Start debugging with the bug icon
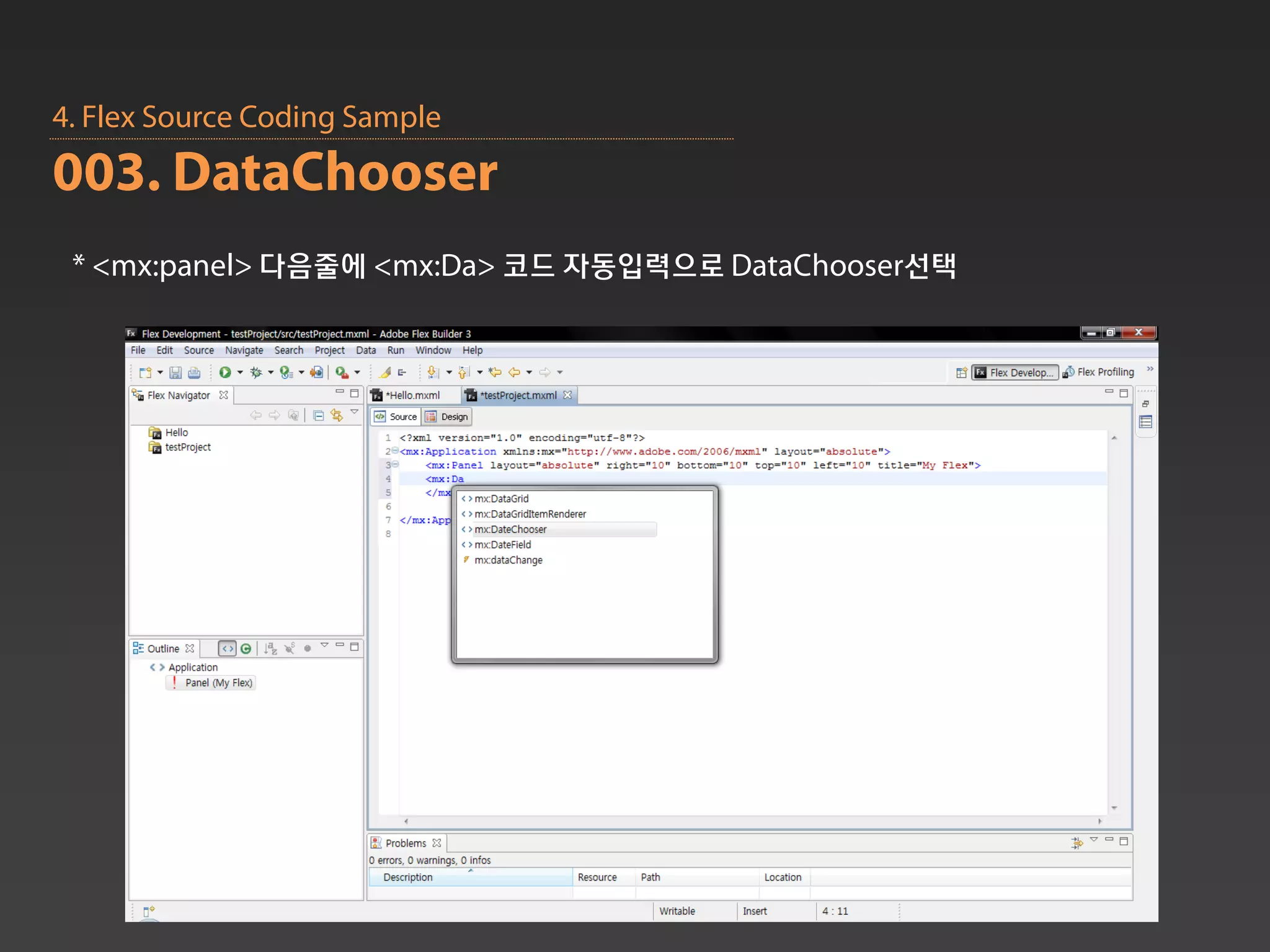The image size is (1270, 952). pyautogui.click(x=255, y=372)
